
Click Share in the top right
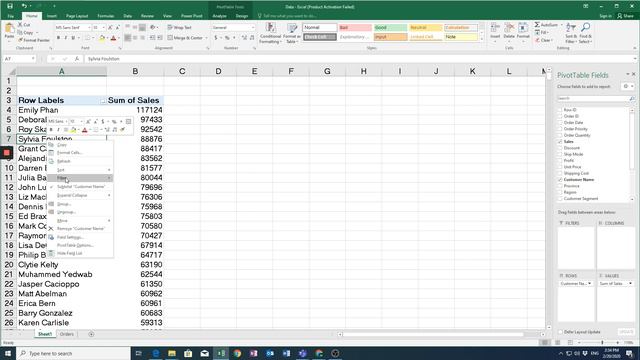(x=625, y=16)
